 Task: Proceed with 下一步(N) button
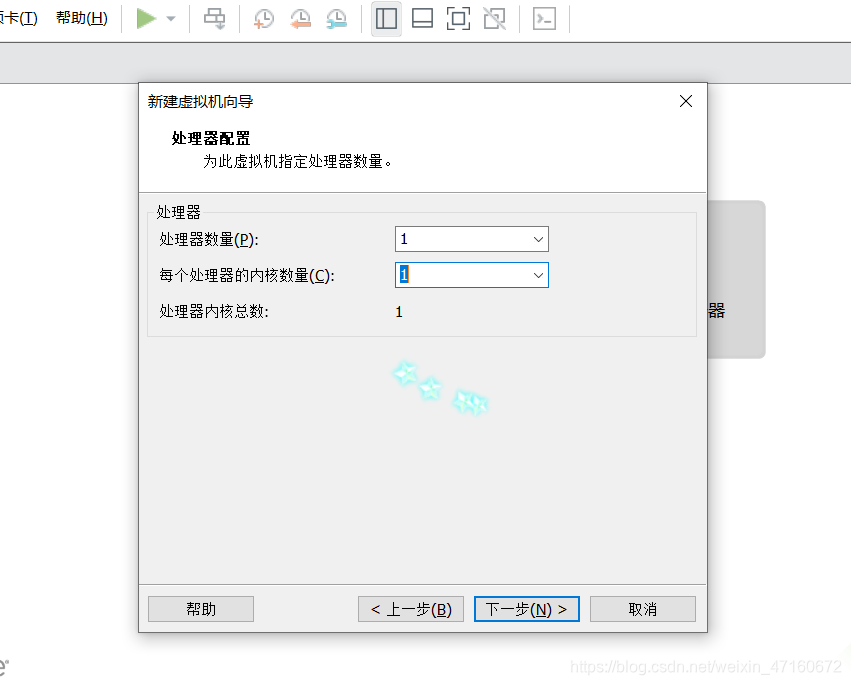[x=526, y=609]
